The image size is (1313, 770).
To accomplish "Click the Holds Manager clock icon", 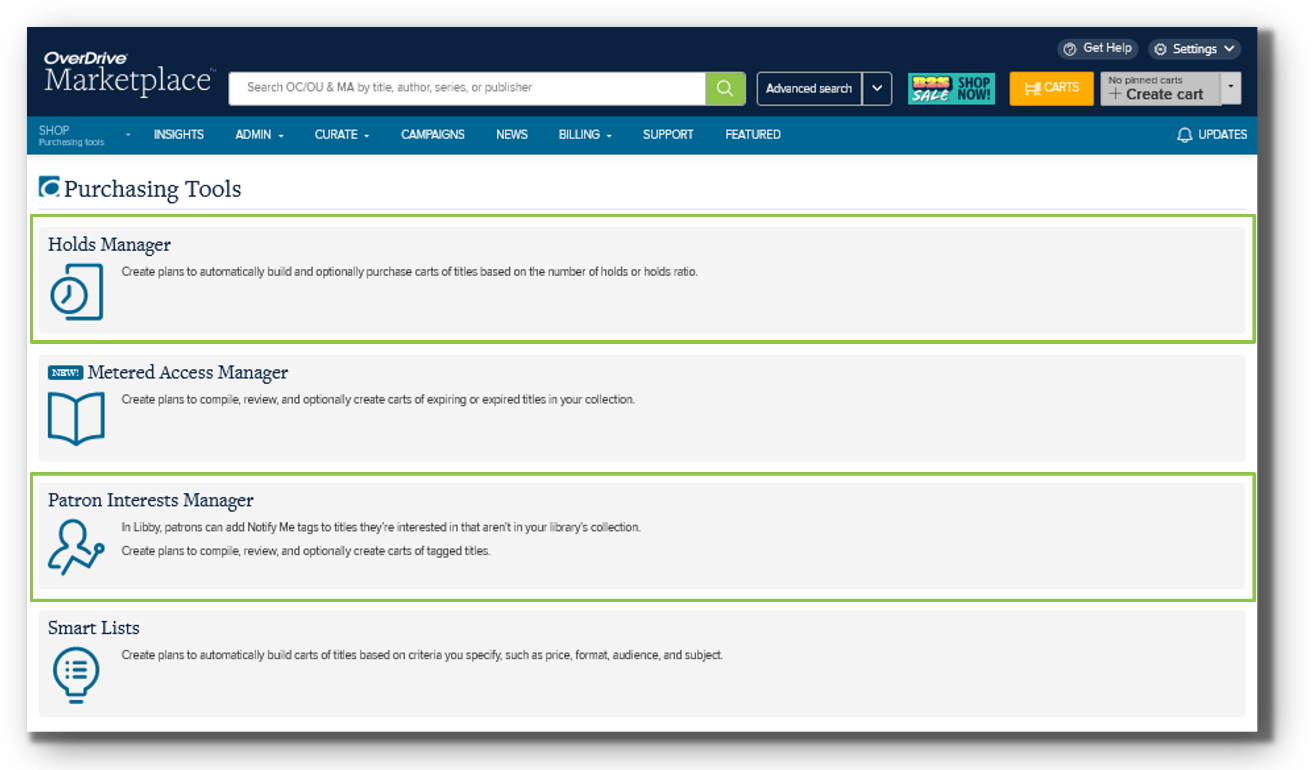I will (x=76, y=292).
